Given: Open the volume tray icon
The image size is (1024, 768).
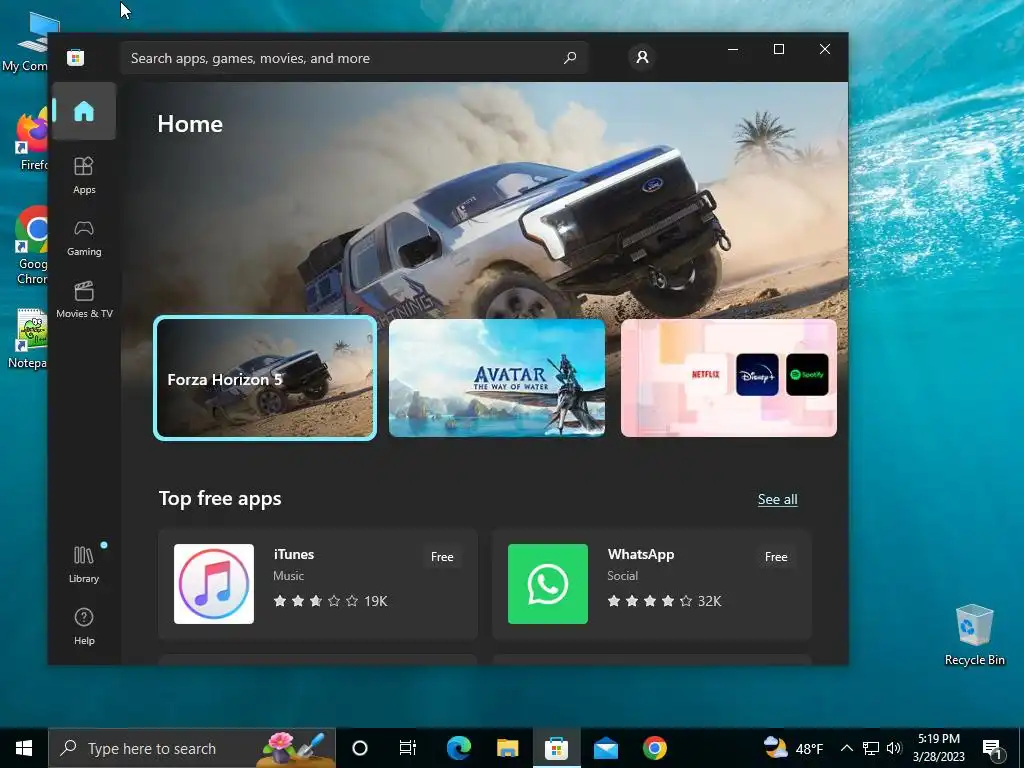Looking at the screenshot, I should [x=894, y=748].
